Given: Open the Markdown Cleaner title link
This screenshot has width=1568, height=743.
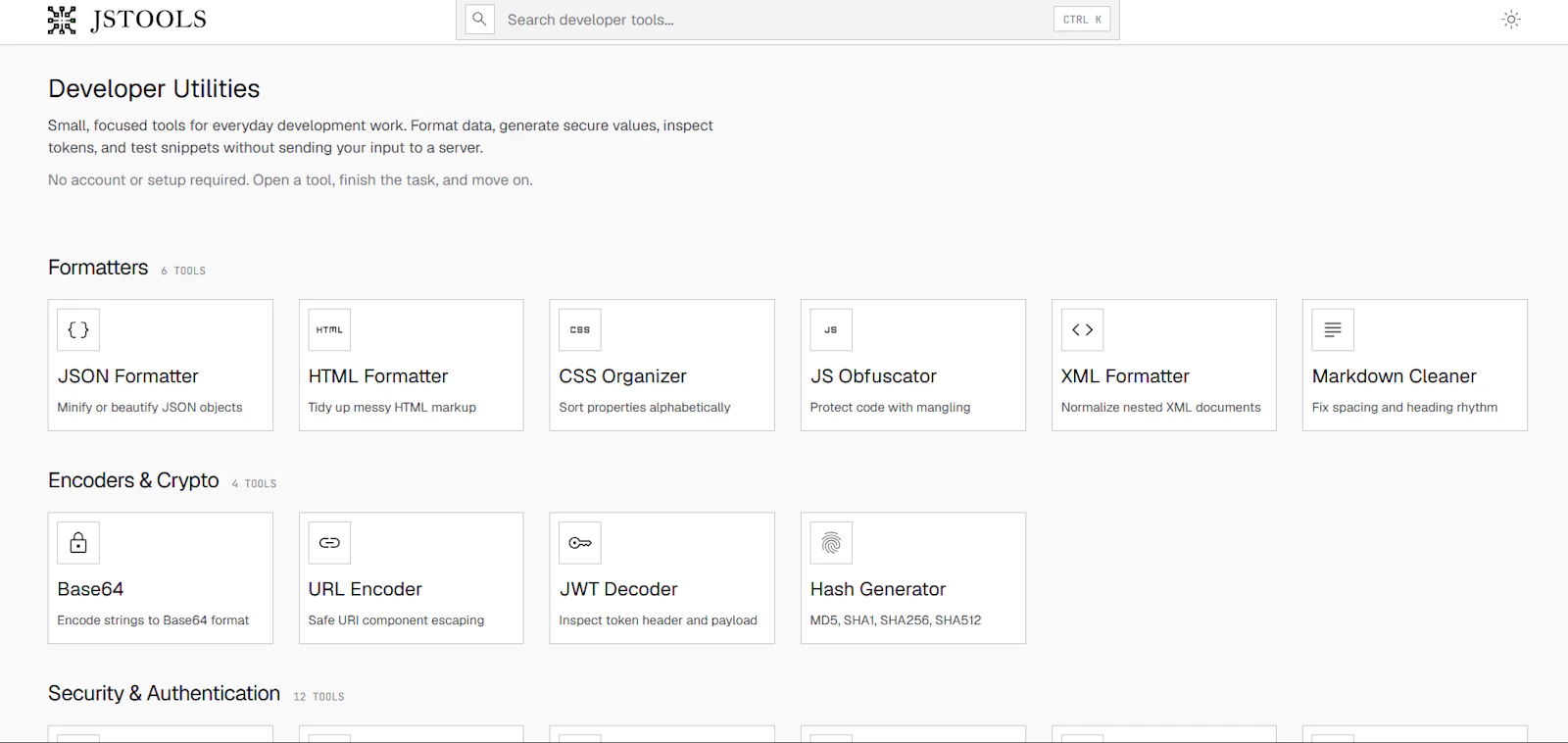Looking at the screenshot, I should coord(1394,376).
